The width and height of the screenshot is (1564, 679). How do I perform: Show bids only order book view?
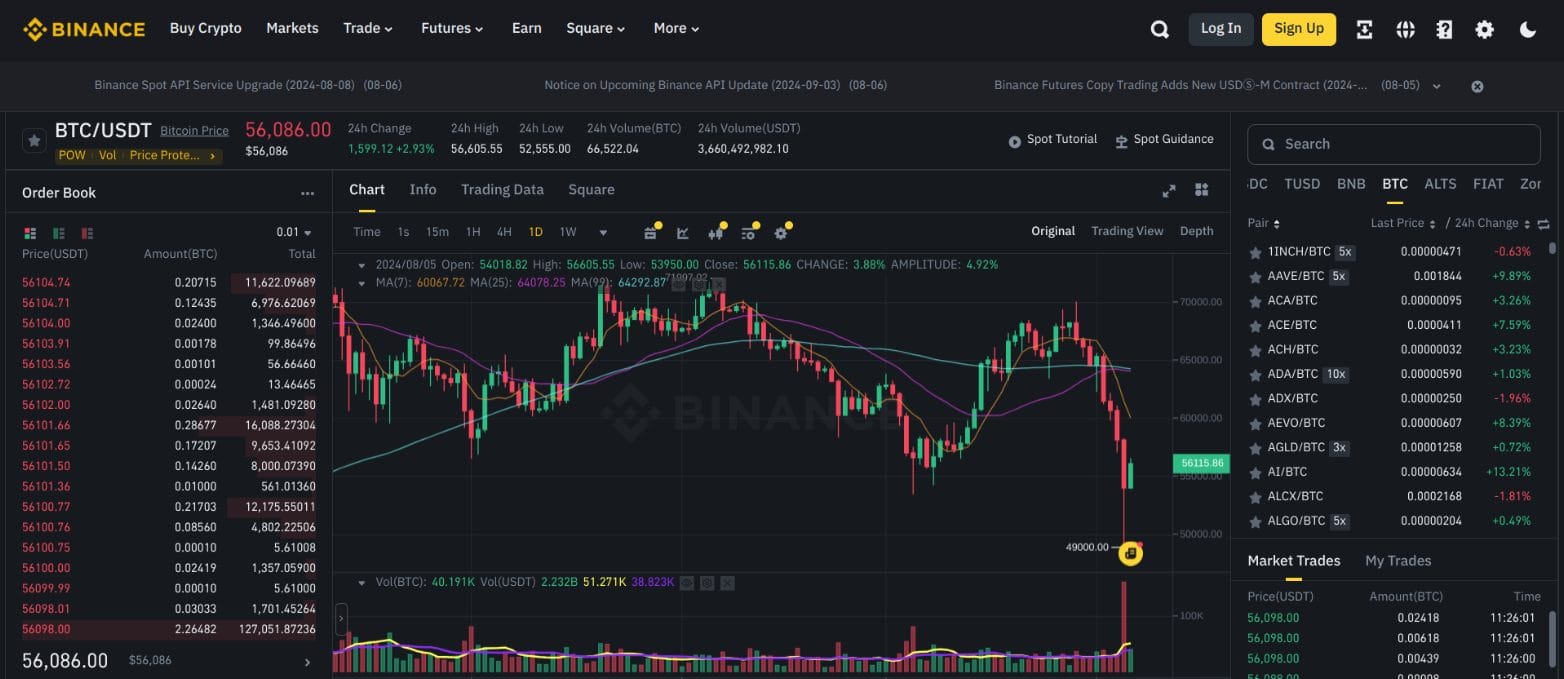coord(59,232)
